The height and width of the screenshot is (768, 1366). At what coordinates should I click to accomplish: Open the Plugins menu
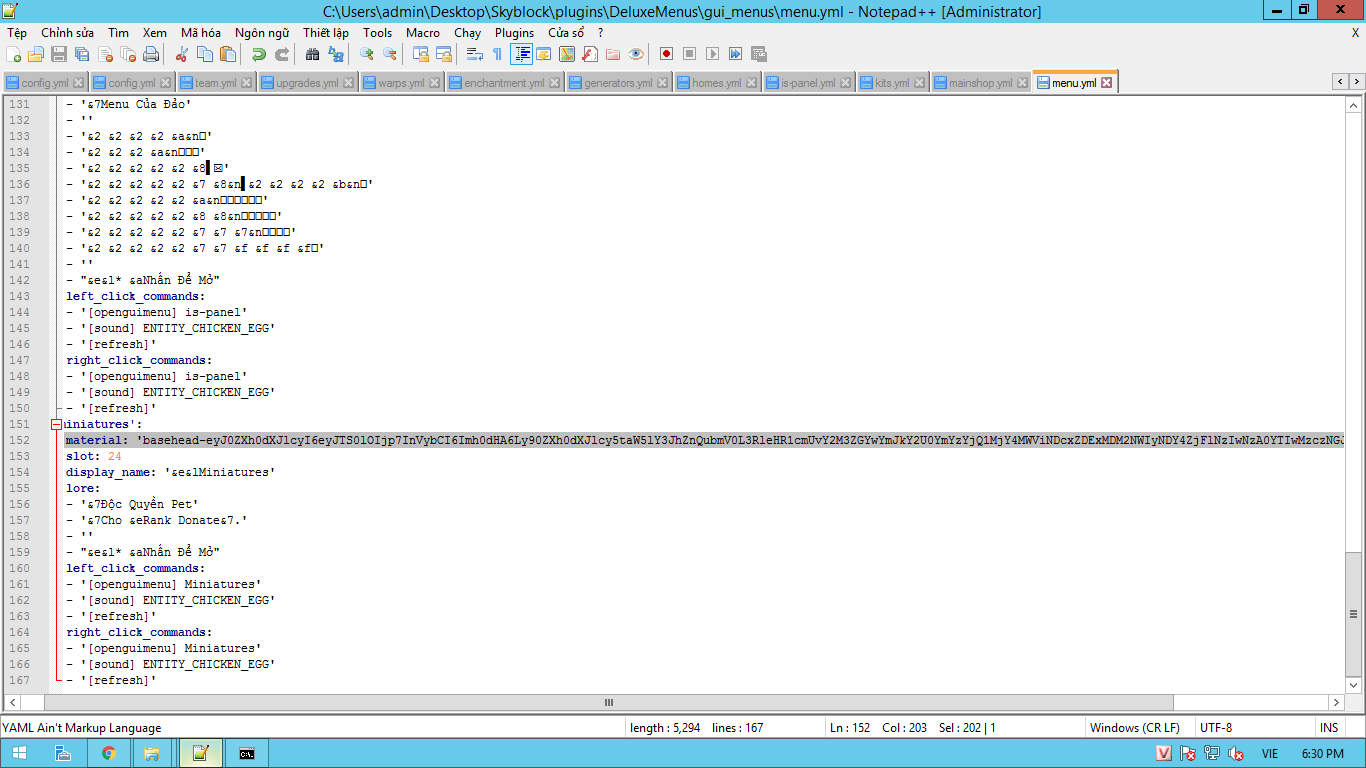pyautogui.click(x=515, y=33)
